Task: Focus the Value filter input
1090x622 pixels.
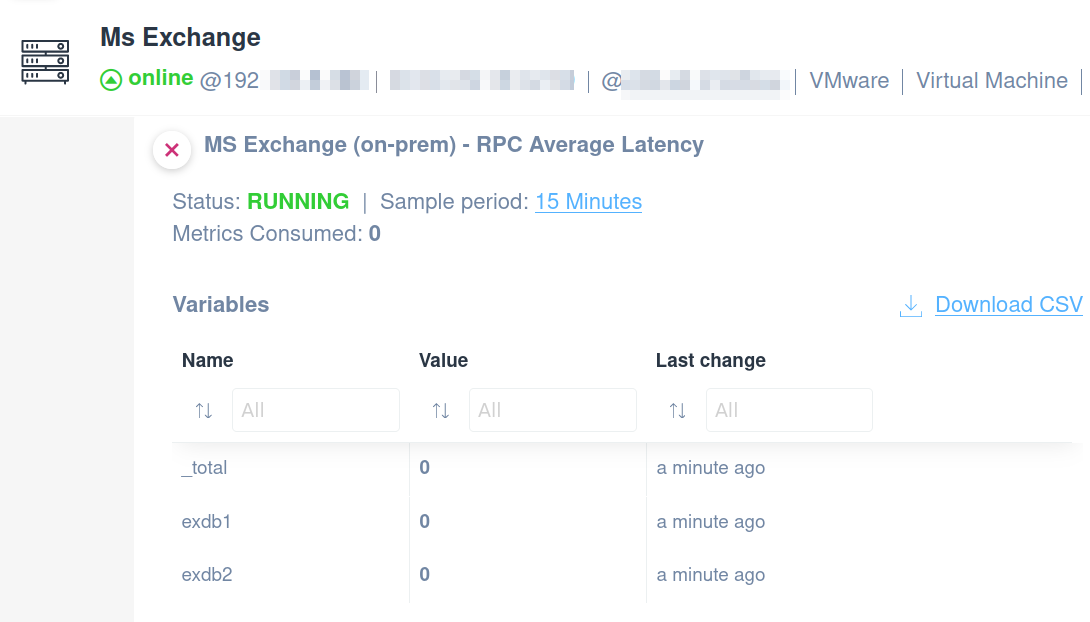Action: pos(553,410)
